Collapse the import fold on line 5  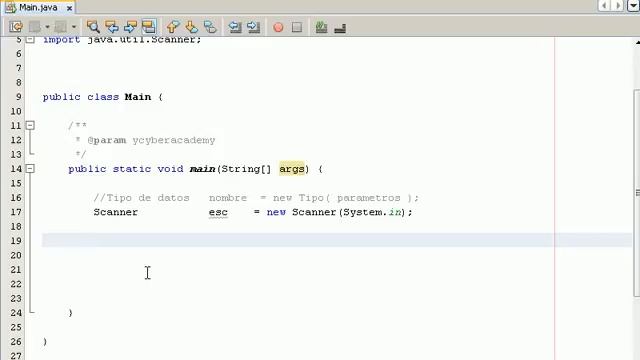coord(30,40)
